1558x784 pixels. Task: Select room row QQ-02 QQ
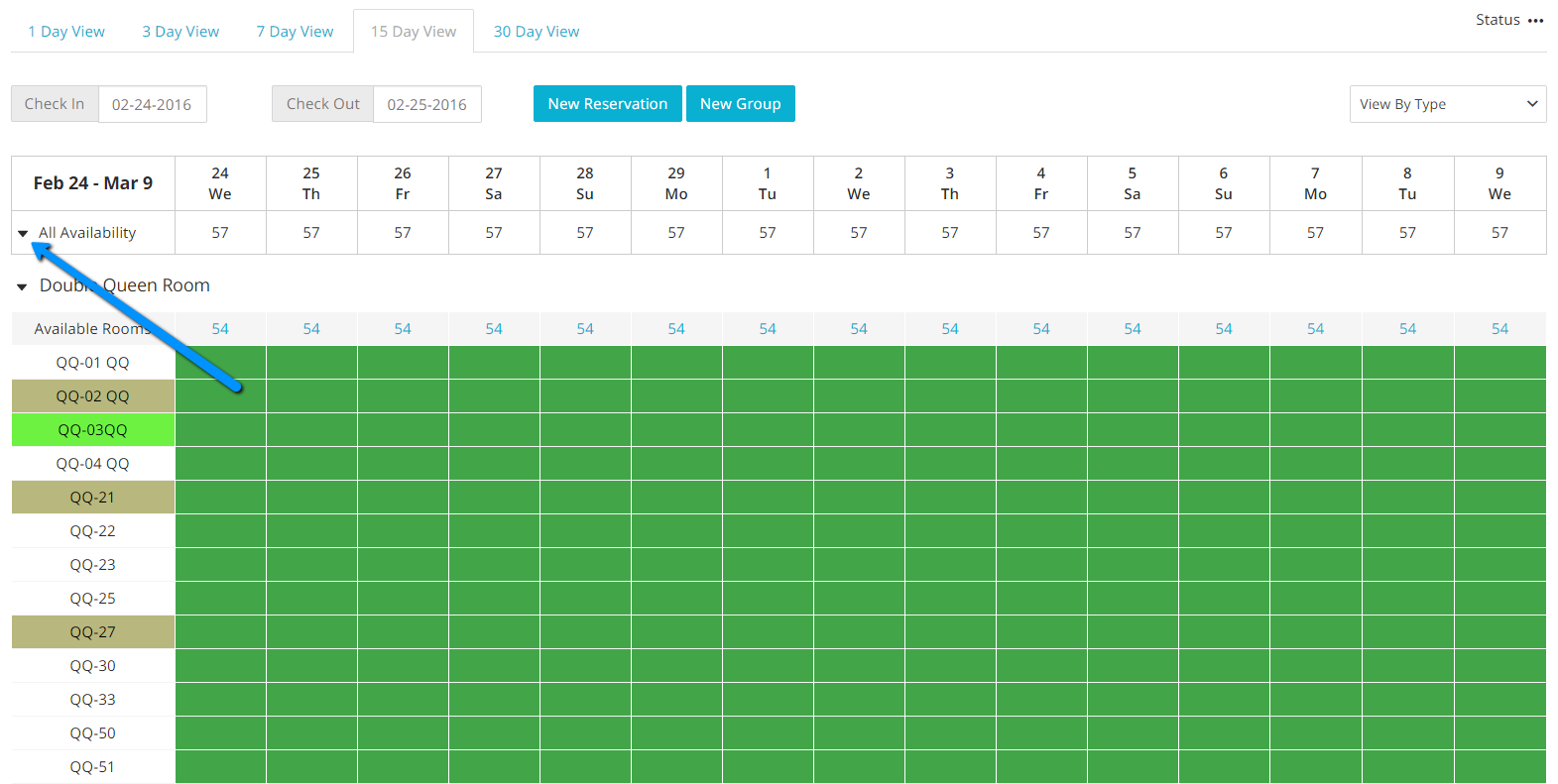(x=93, y=396)
